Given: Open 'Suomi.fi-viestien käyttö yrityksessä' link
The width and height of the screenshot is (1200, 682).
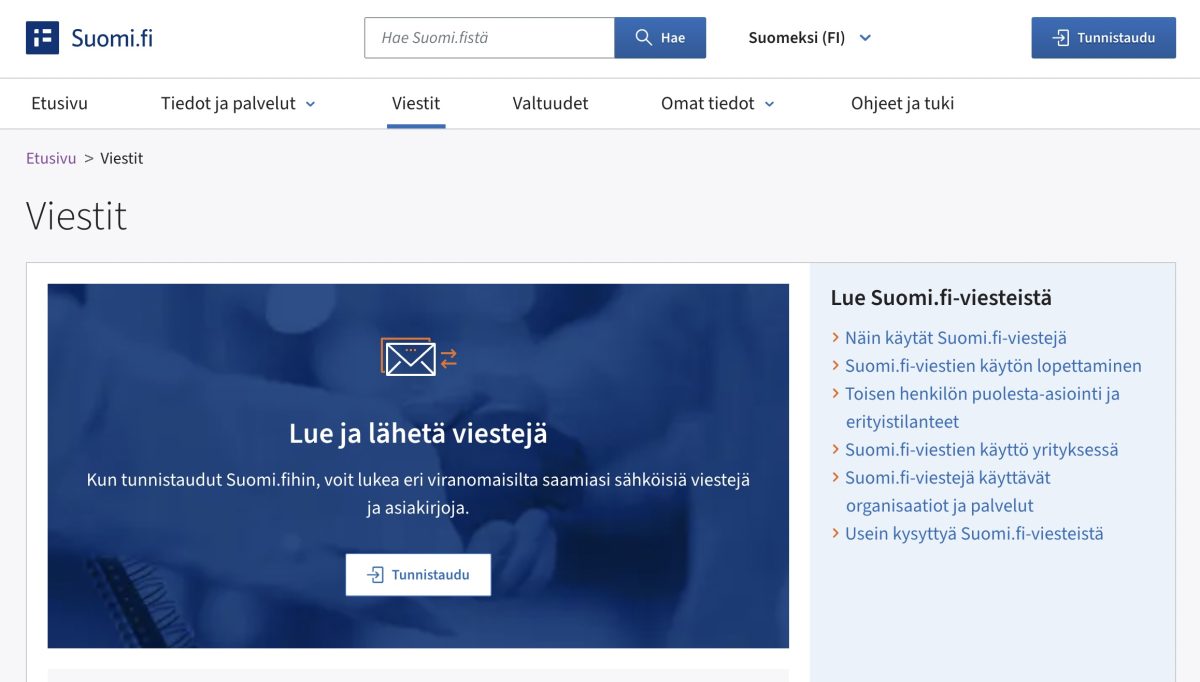Looking at the screenshot, I should (x=984, y=449).
